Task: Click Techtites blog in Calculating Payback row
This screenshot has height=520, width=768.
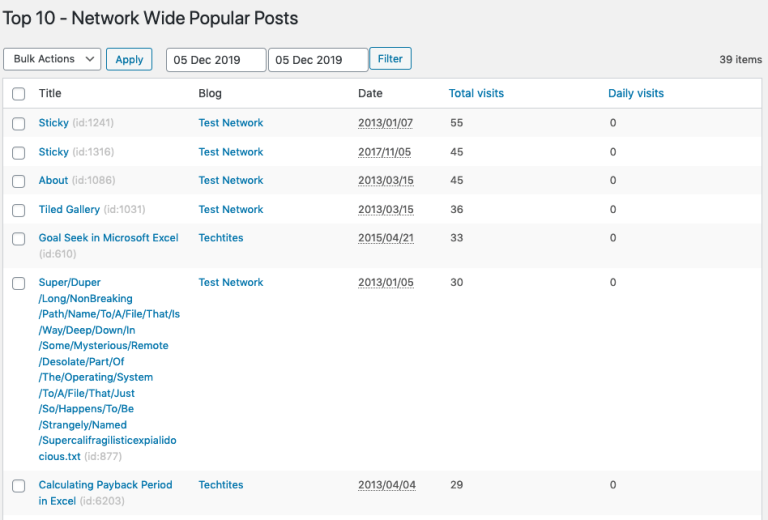Action: click(x=221, y=485)
